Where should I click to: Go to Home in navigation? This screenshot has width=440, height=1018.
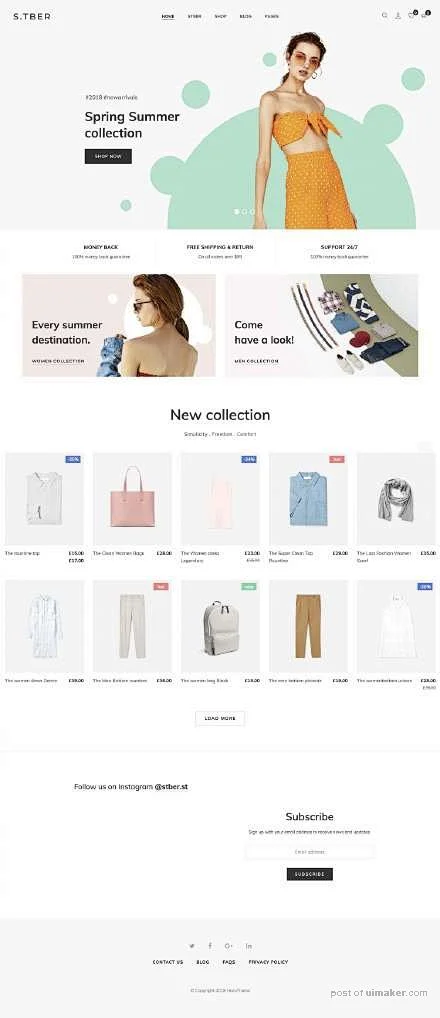(168, 16)
